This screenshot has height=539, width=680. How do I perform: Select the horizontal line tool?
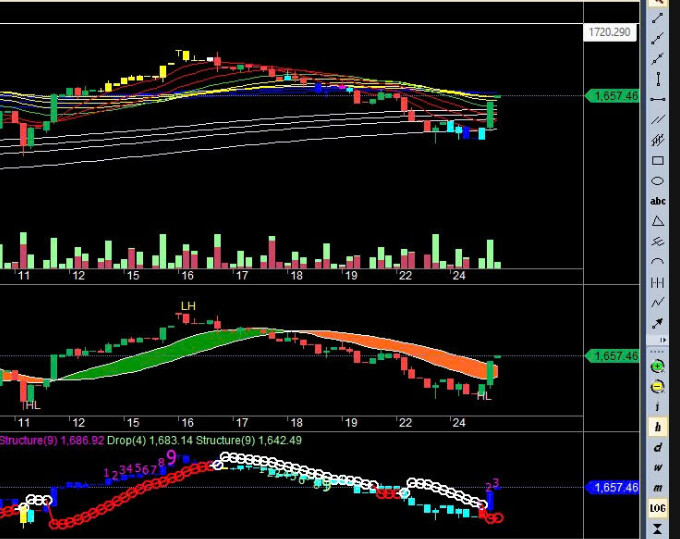click(x=657, y=99)
